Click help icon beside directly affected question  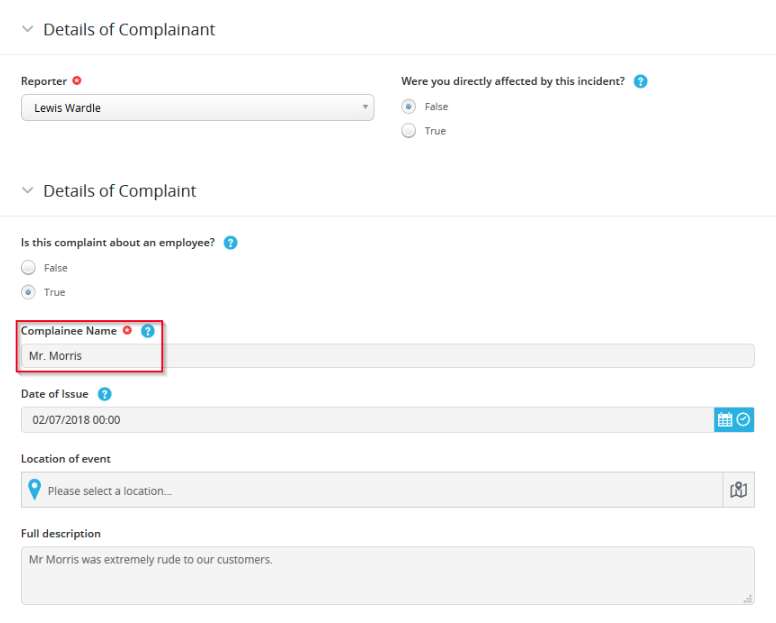(x=640, y=81)
